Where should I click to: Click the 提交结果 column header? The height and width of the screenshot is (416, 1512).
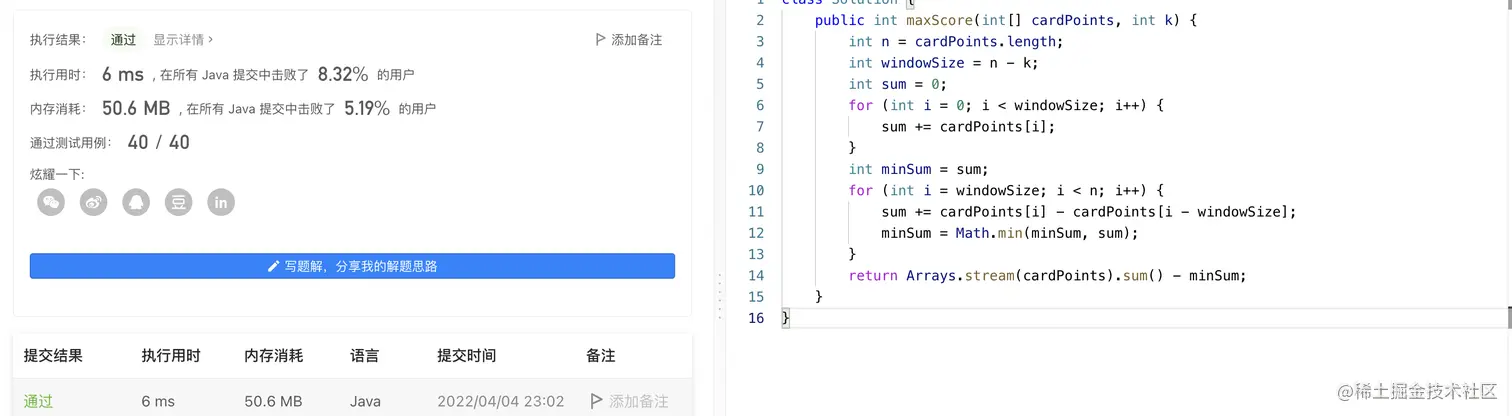pyautogui.click(x=54, y=355)
